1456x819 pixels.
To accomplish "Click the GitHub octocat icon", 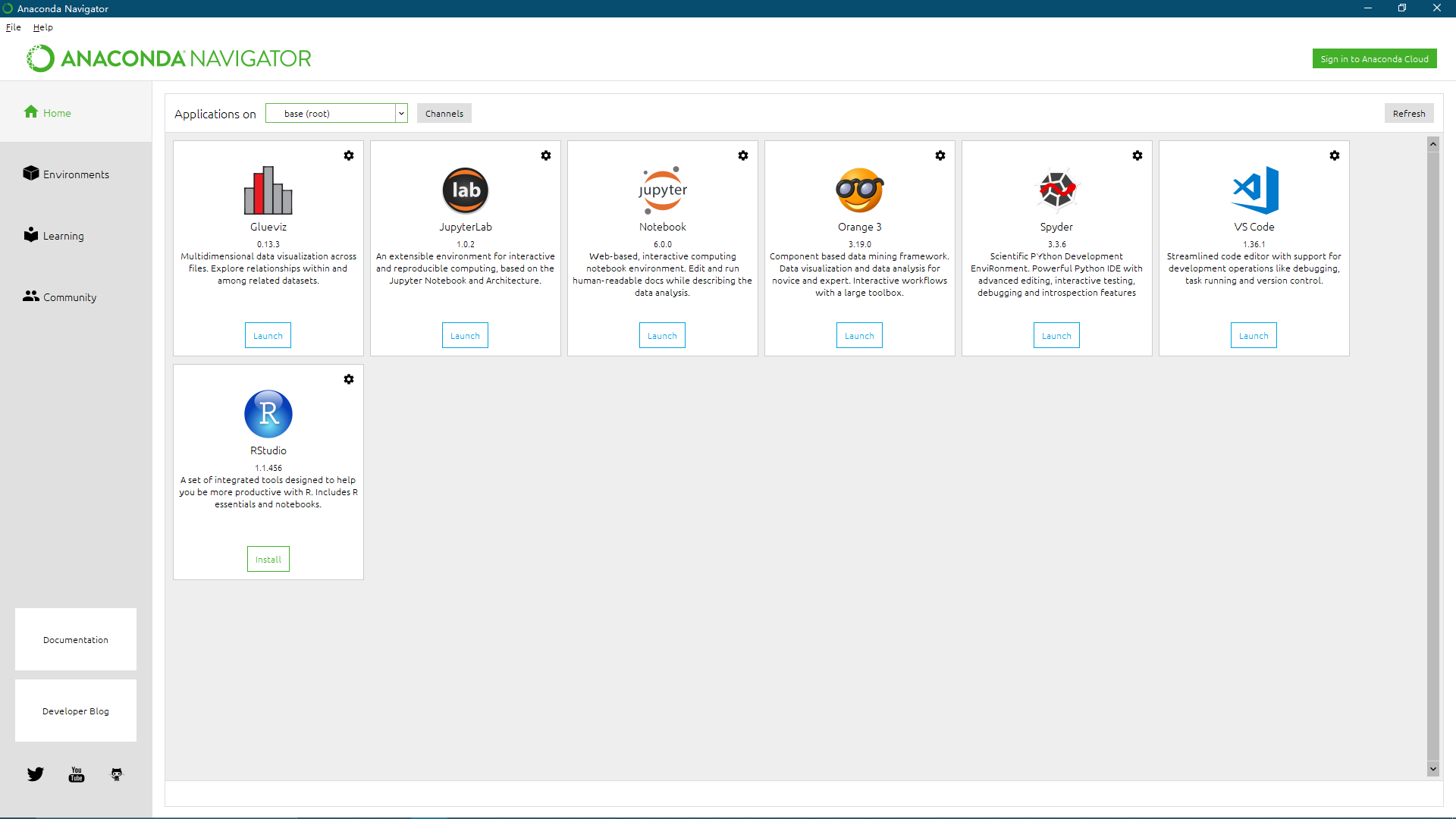I will [x=117, y=774].
